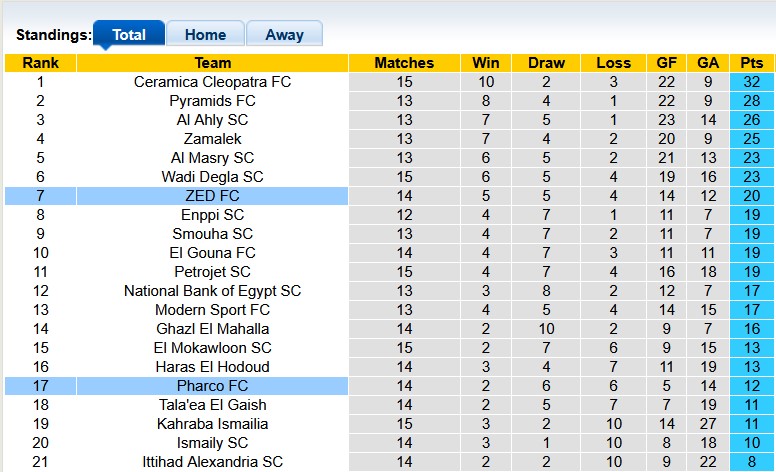Click the Draw column header
Viewport: 776px width, 472px height.
point(547,63)
